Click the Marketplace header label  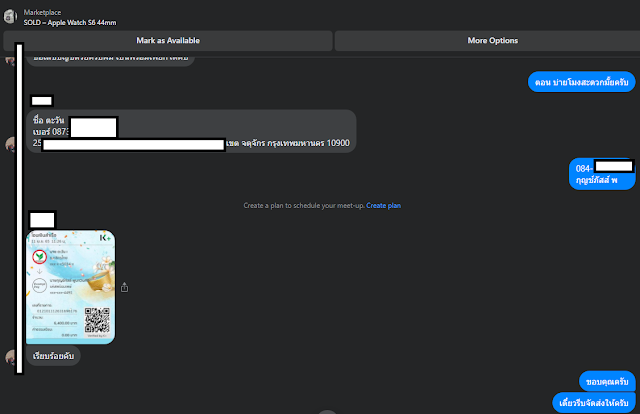click(x=42, y=12)
